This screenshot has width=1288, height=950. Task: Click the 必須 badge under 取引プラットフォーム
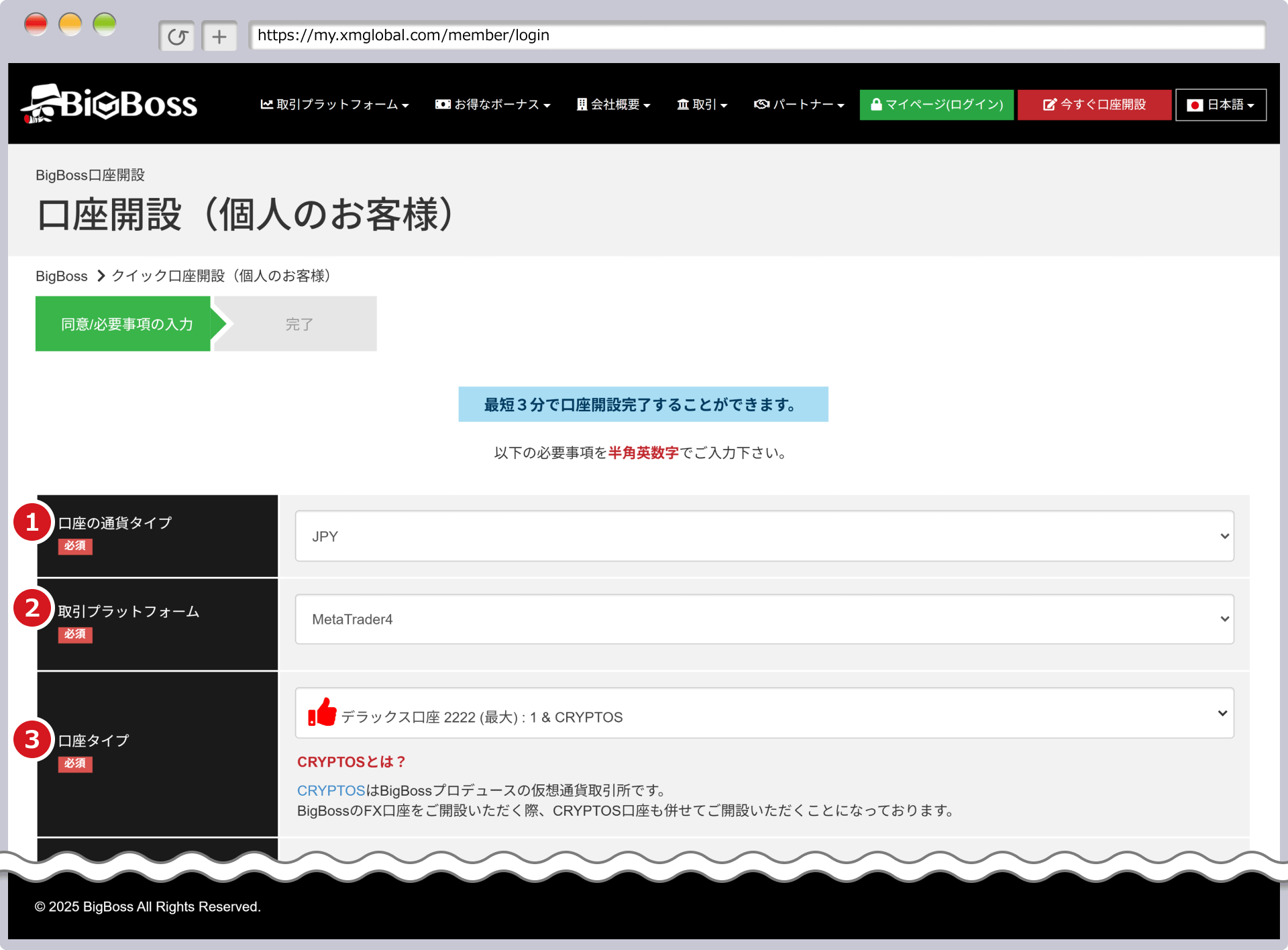tap(75, 634)
